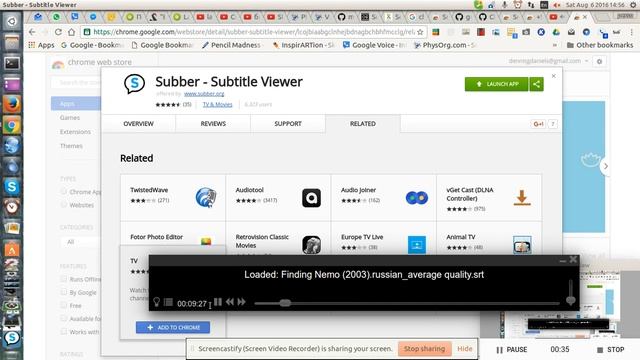Toggle the Websites type radio button
Screen dimensions: 640x360
[x=64, y=205]
